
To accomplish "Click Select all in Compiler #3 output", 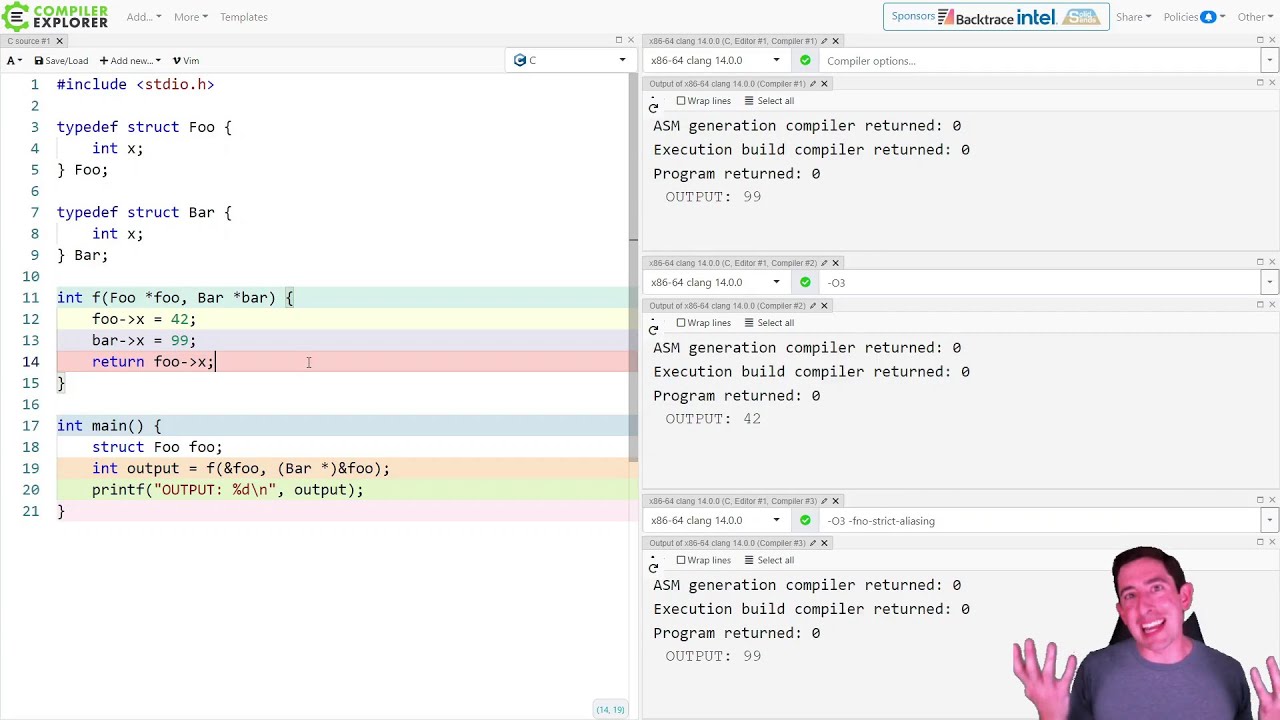I will tap(769, 560).
